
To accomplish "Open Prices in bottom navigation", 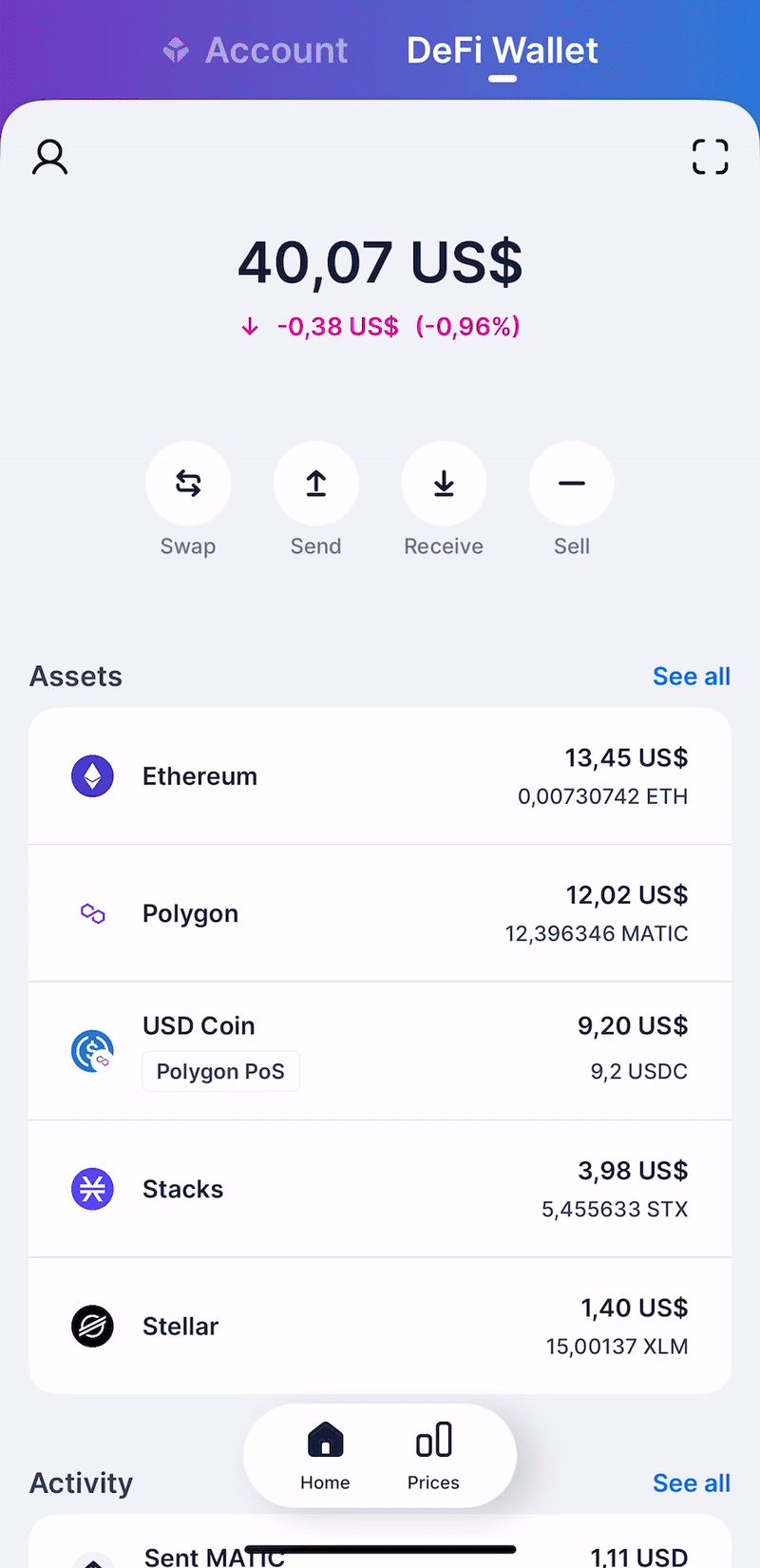I will pos(433,1455).
